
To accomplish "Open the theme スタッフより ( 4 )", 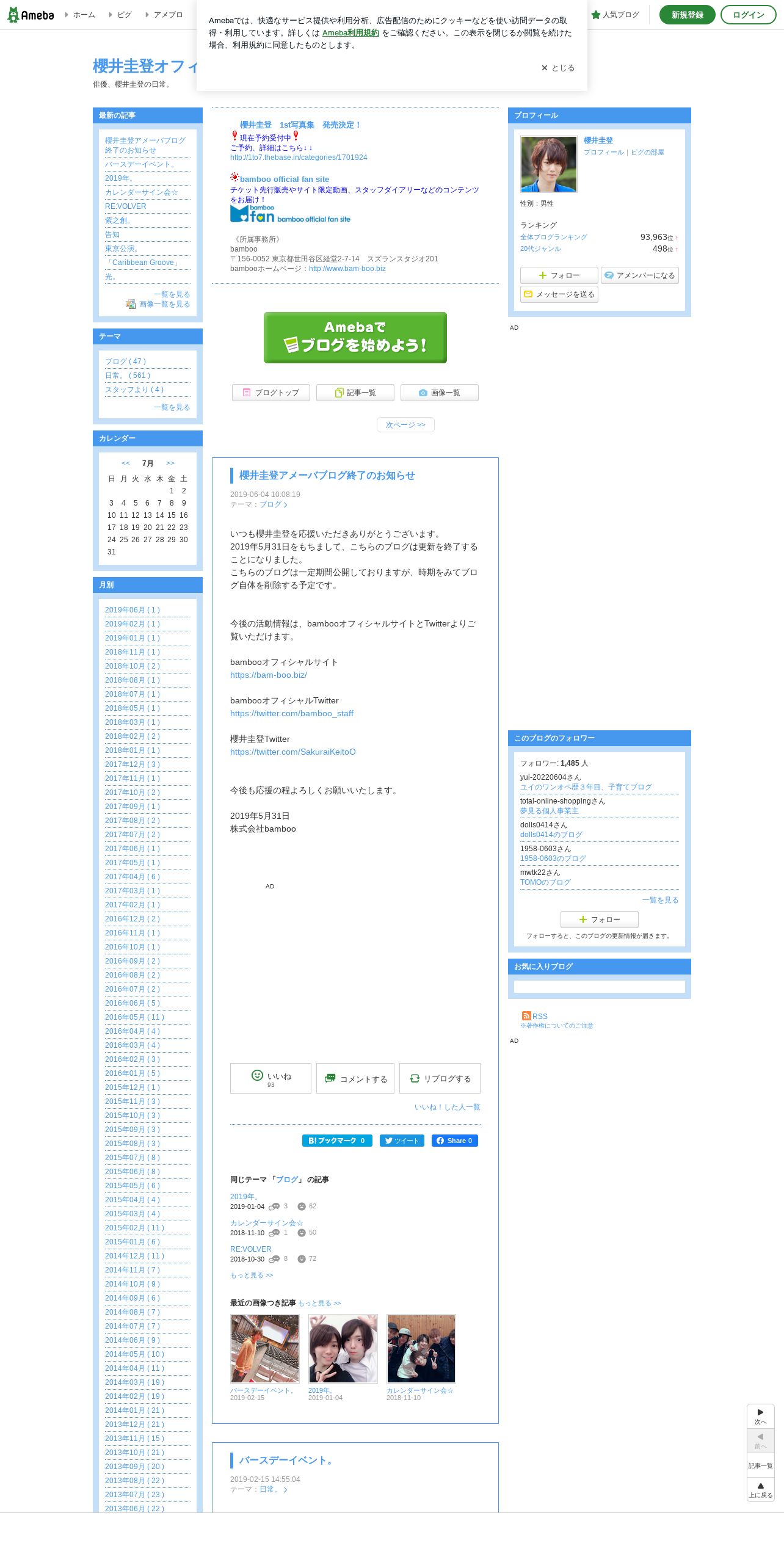I will 134,390.
